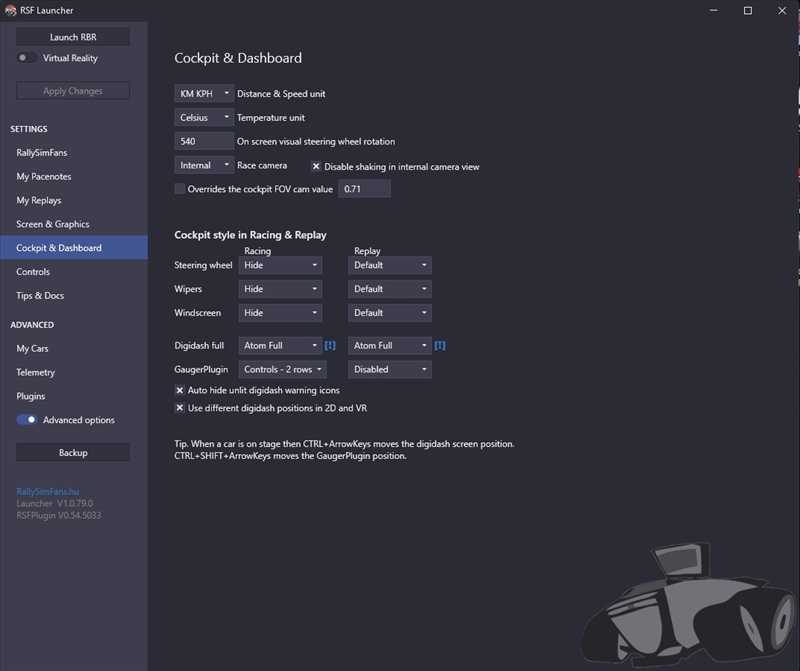Expand the Celsius temperature unit dropdown
This screenshot has width=800, height=671.
coord(204,118)
